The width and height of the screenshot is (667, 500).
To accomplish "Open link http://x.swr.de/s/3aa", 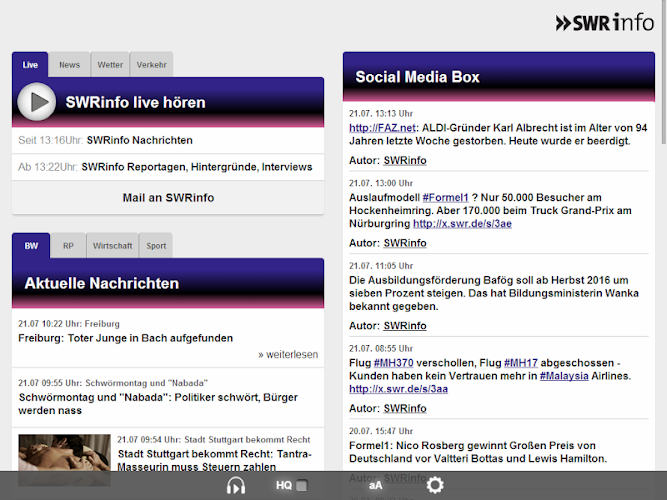I will click(398, 389).
